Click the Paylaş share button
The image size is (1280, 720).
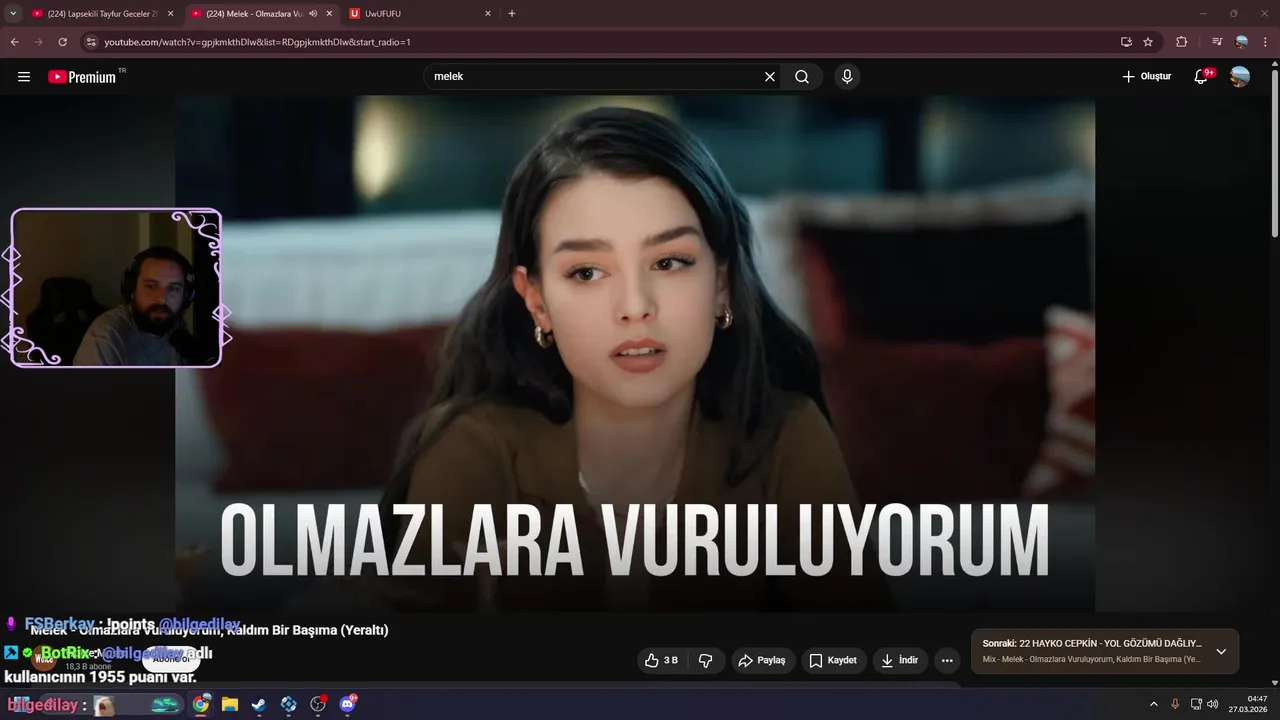click(762, 660)
